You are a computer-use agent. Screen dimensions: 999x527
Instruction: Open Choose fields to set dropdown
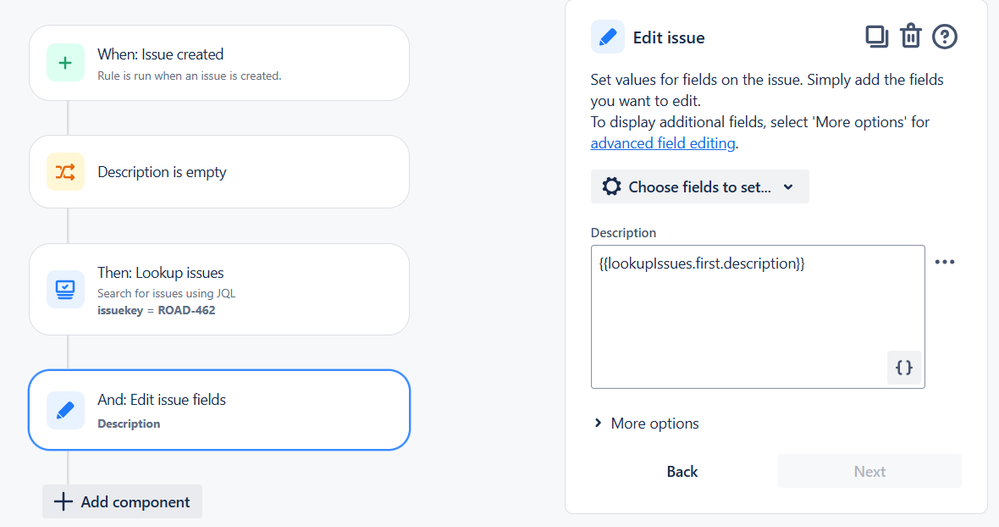tap(700, 187)
